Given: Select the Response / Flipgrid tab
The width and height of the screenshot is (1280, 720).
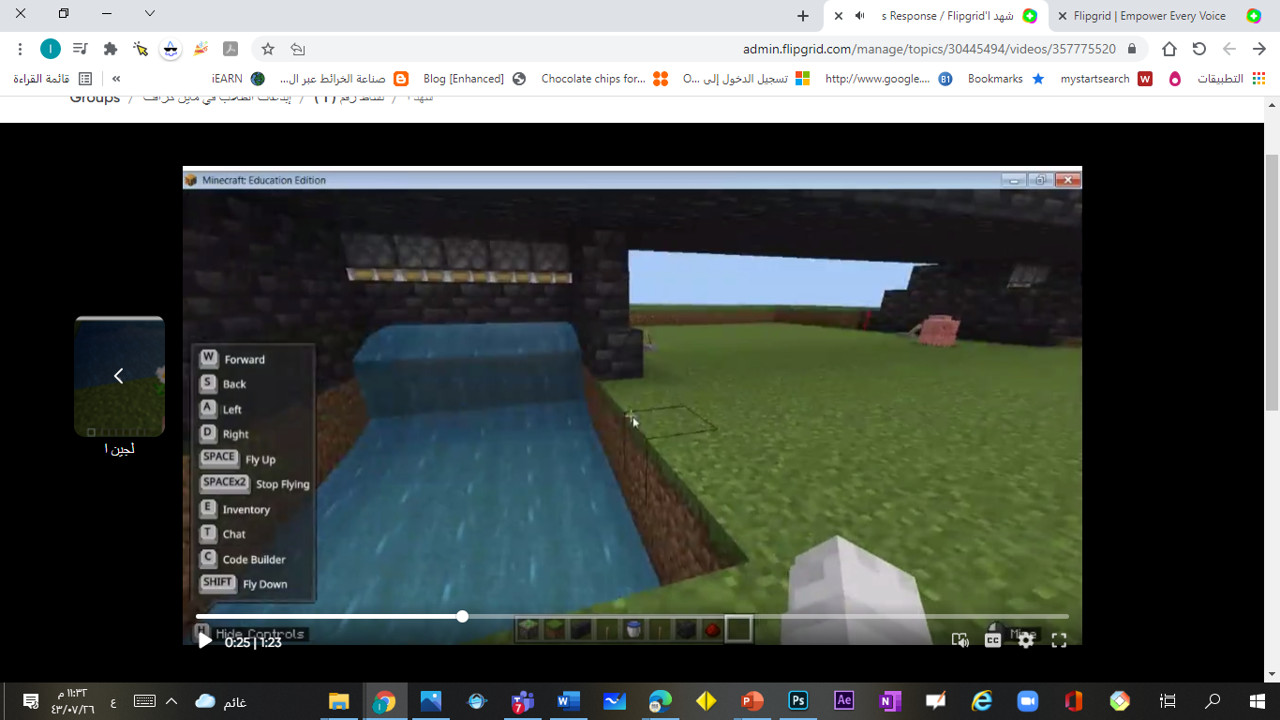Looking at the screenshot, I should tap(936, 15).
